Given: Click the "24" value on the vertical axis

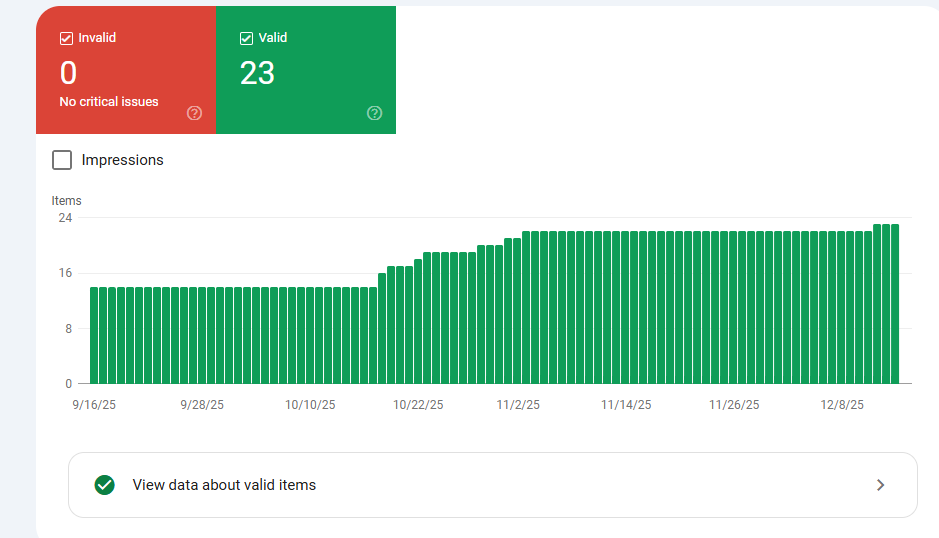Looking at the screenshot, I should 65,218.
